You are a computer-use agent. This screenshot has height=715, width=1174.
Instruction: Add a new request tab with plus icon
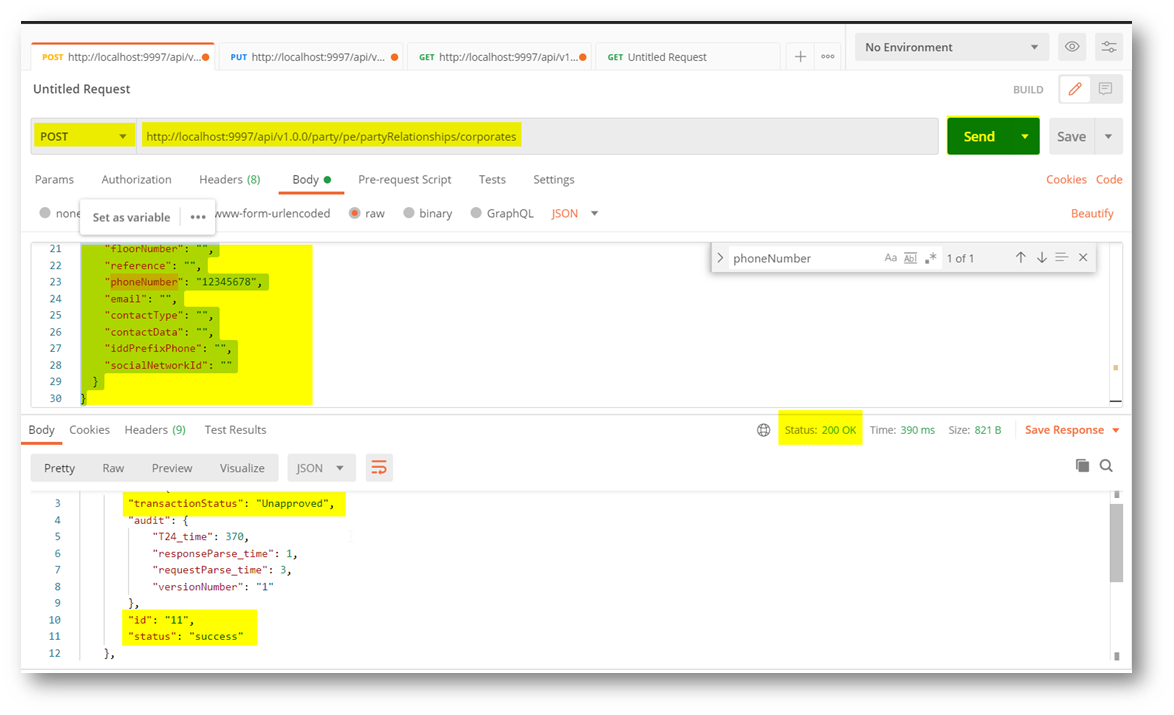click(800, 57)
